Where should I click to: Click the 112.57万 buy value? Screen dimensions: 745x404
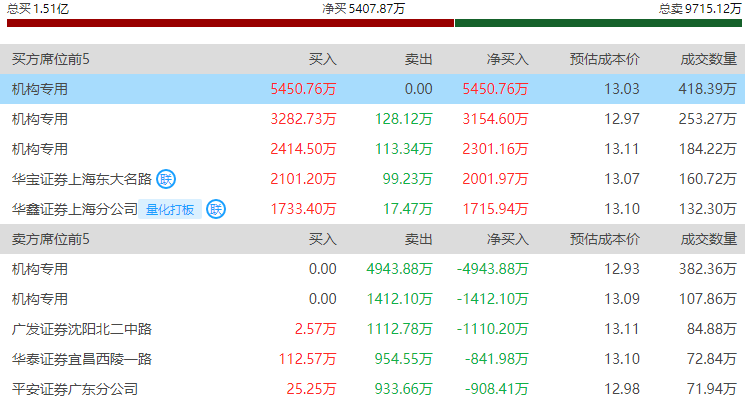coord(307,359)
